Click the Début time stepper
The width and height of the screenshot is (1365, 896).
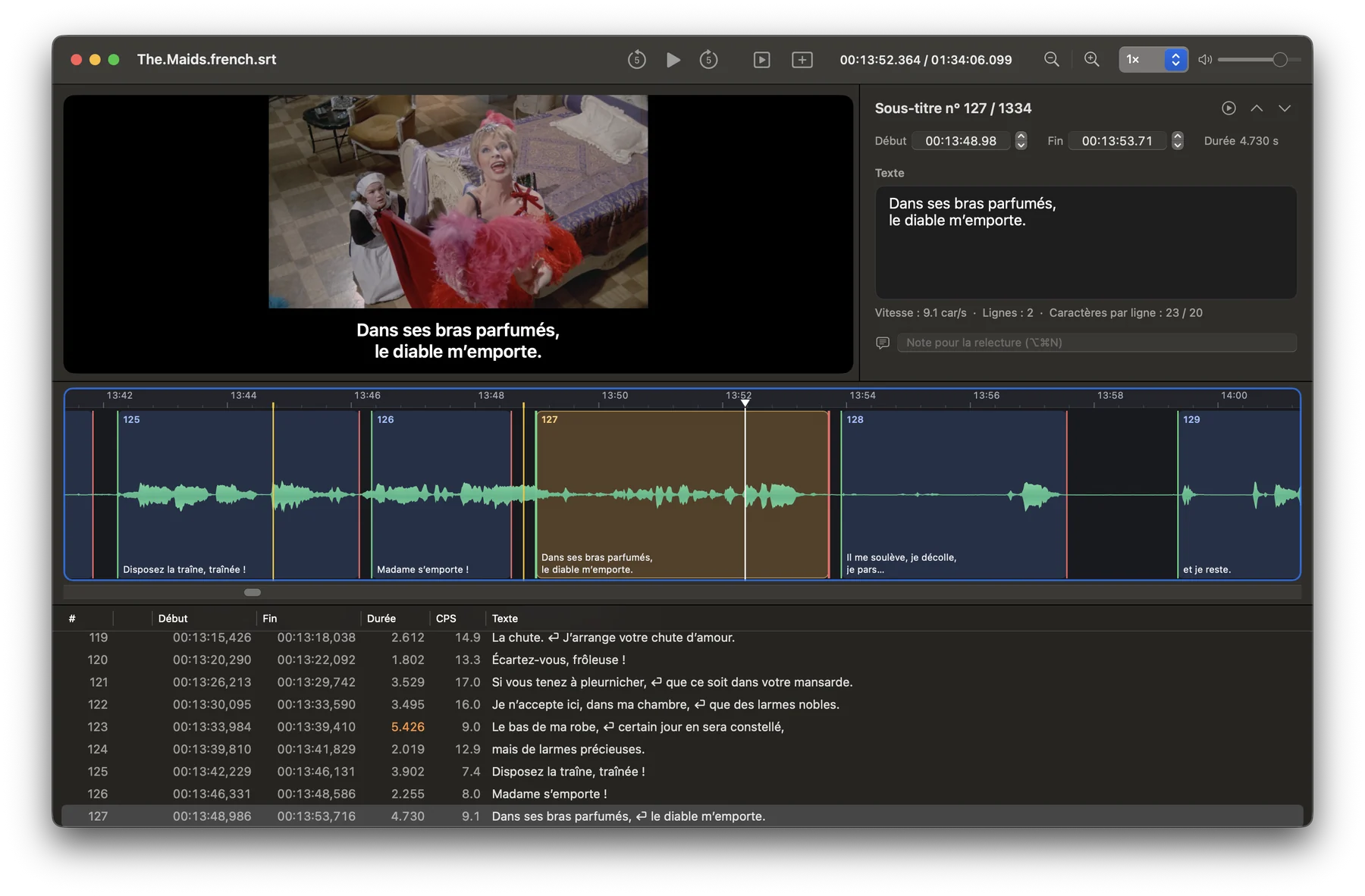click(x=1021, y=141)
